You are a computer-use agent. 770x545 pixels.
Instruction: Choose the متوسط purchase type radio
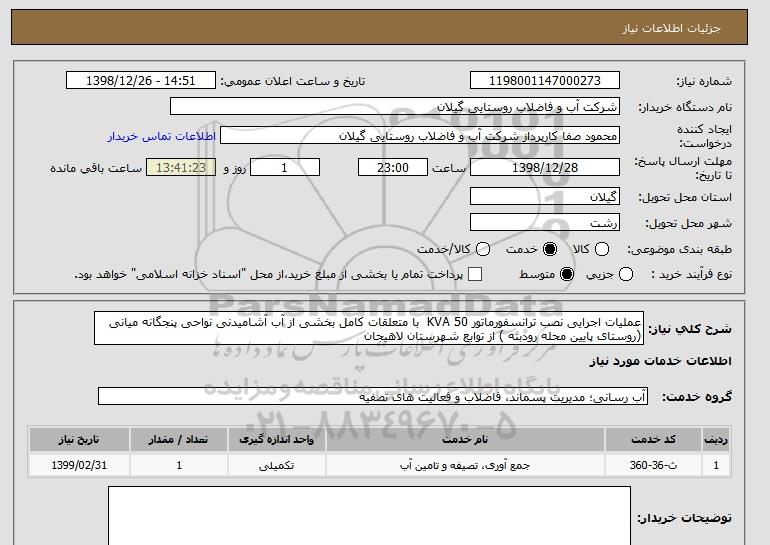[567, 274]
